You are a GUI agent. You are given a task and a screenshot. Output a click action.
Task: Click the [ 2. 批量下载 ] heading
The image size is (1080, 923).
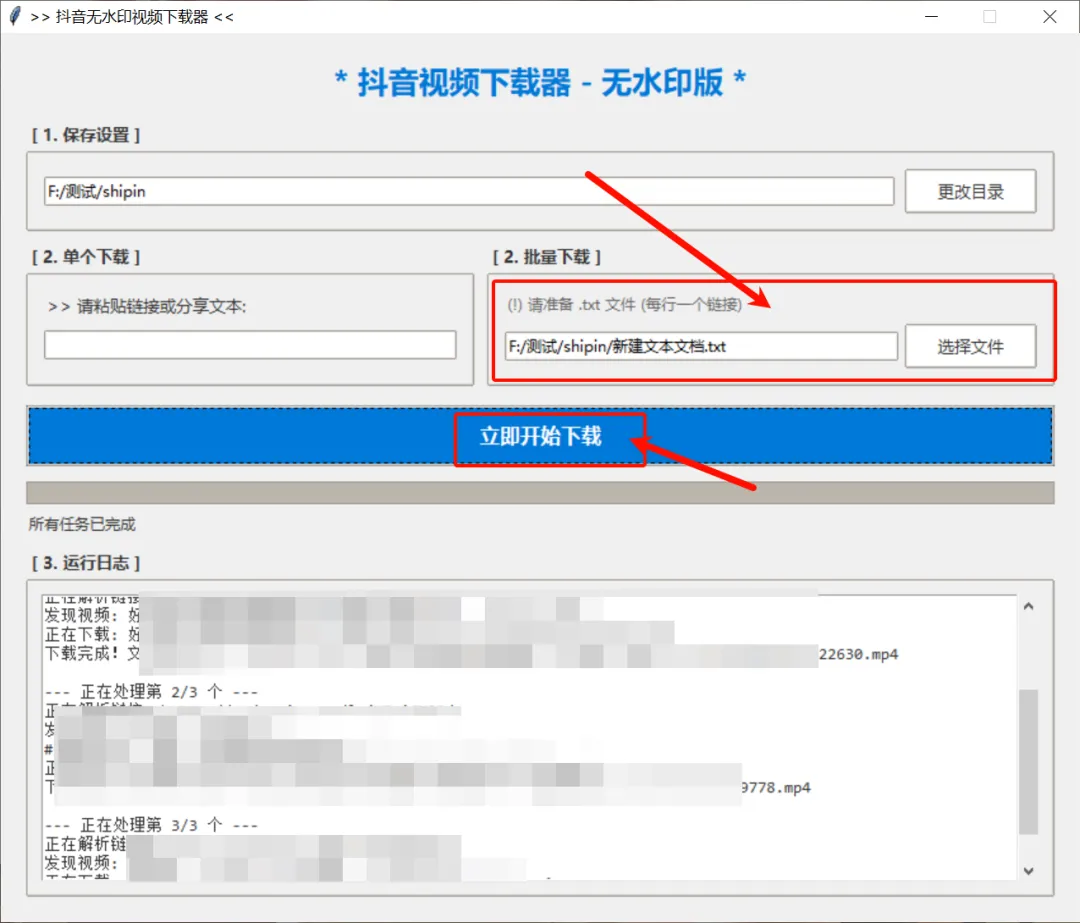tap(547, 257)
